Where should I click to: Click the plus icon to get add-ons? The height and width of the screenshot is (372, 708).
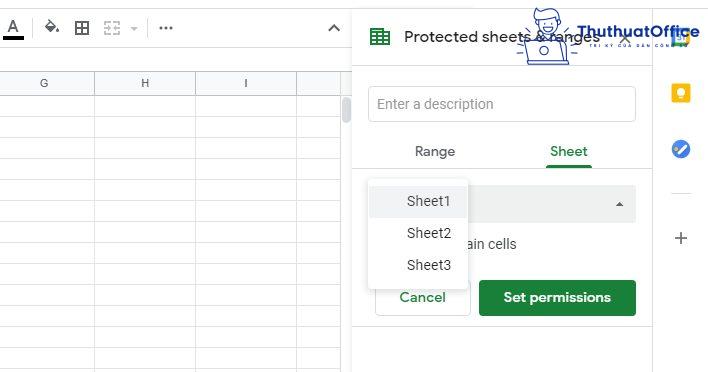pos(681,238)
